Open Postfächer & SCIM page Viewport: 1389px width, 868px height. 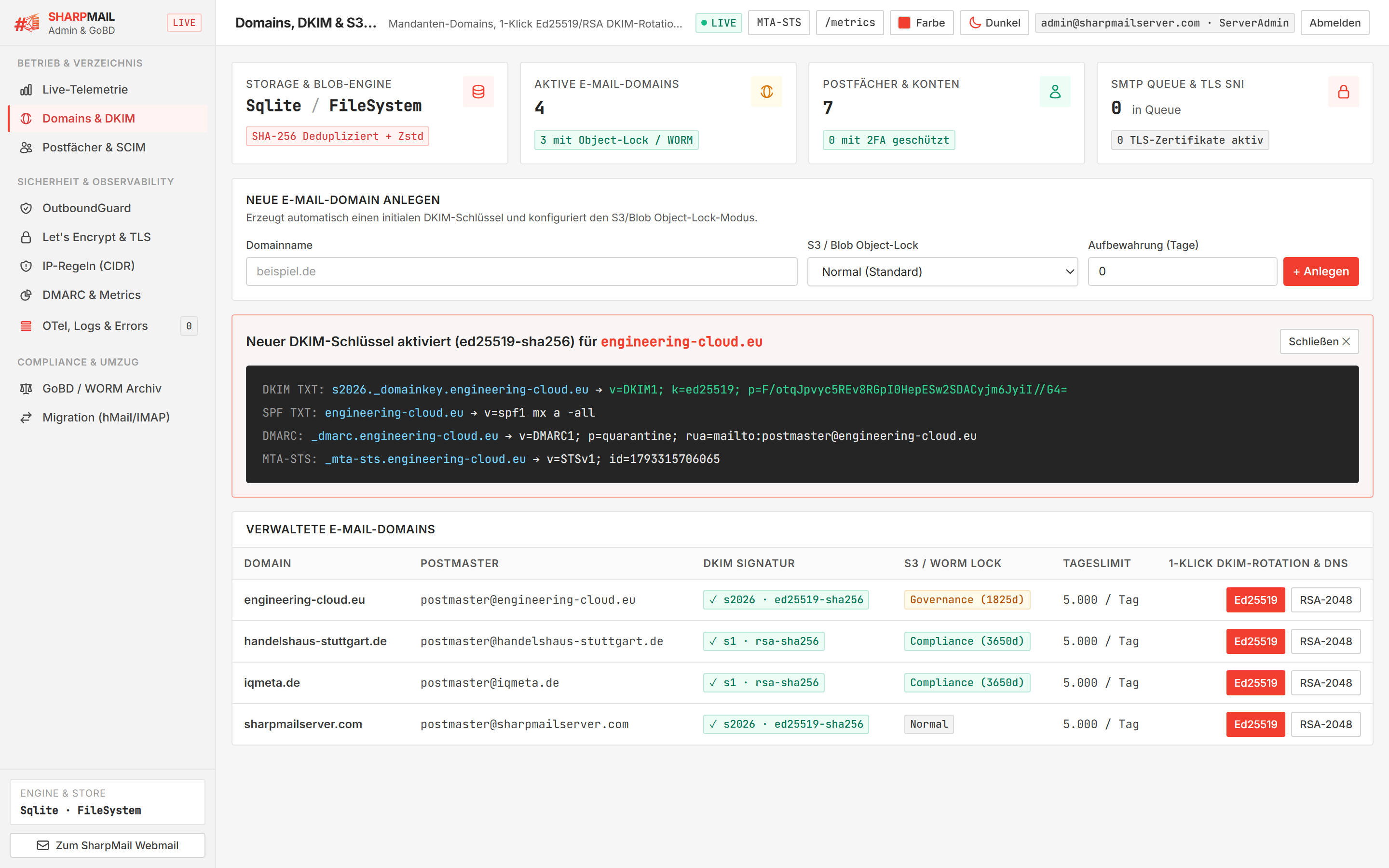point(108,148)
